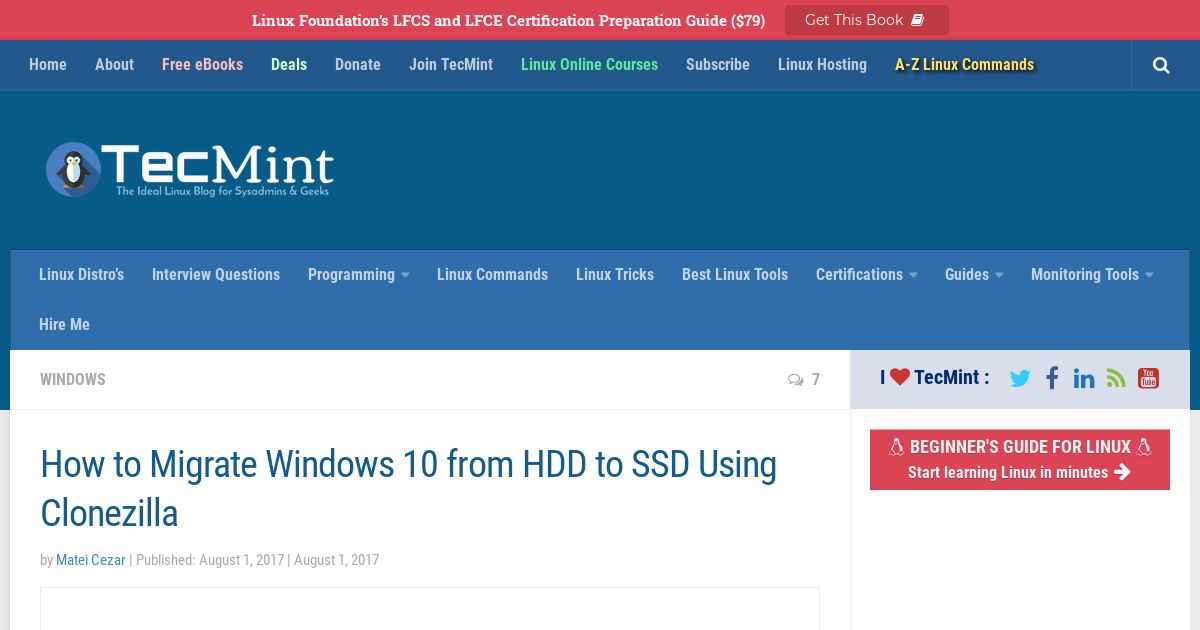The width and height of the screenshot is (1200, 630).
Task: Open the TecMint Facebook icon
Action: pos(1052,378)
